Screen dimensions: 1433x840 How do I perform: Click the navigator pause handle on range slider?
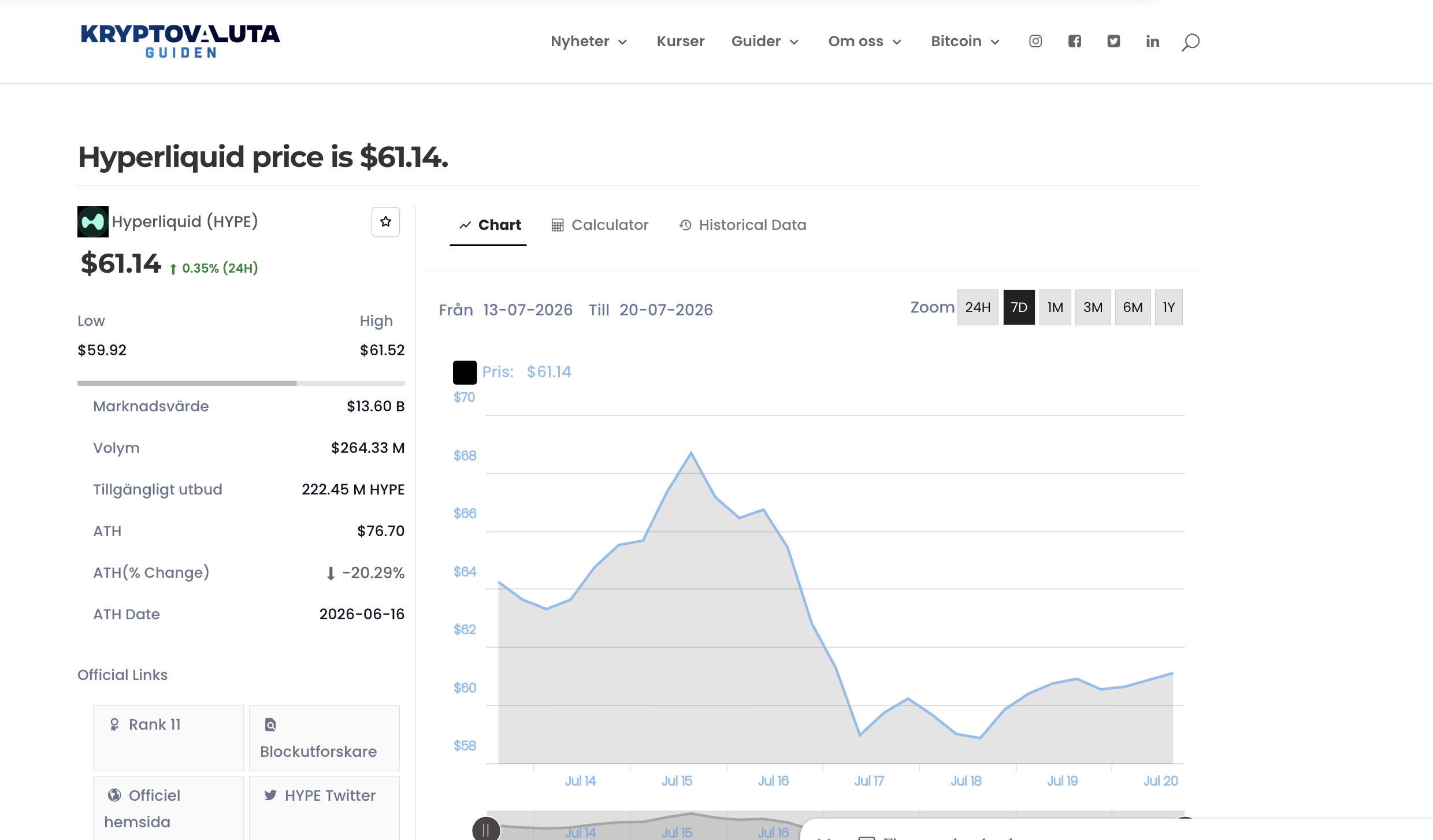pos(486,830)
